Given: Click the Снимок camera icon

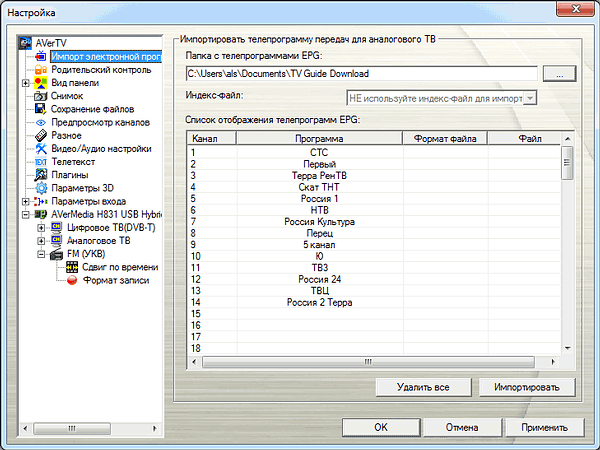Looking at the screenshot, I should [41, 96].
